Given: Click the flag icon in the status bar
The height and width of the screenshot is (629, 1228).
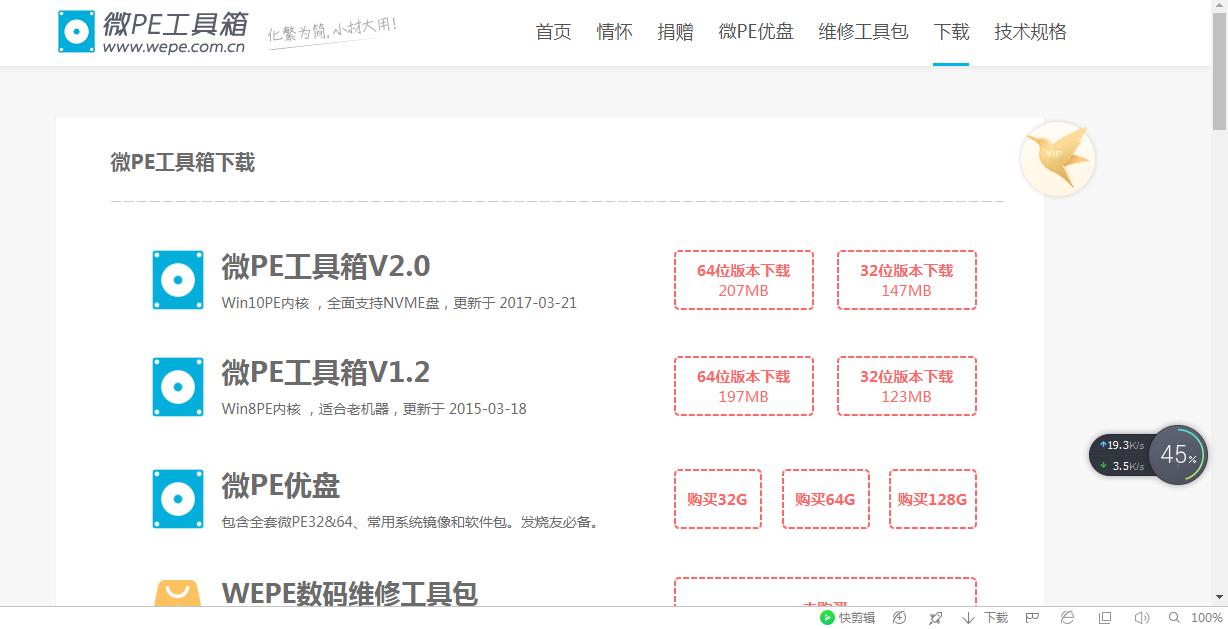Looking at the screenshot, I should (x=1032, y=618).
